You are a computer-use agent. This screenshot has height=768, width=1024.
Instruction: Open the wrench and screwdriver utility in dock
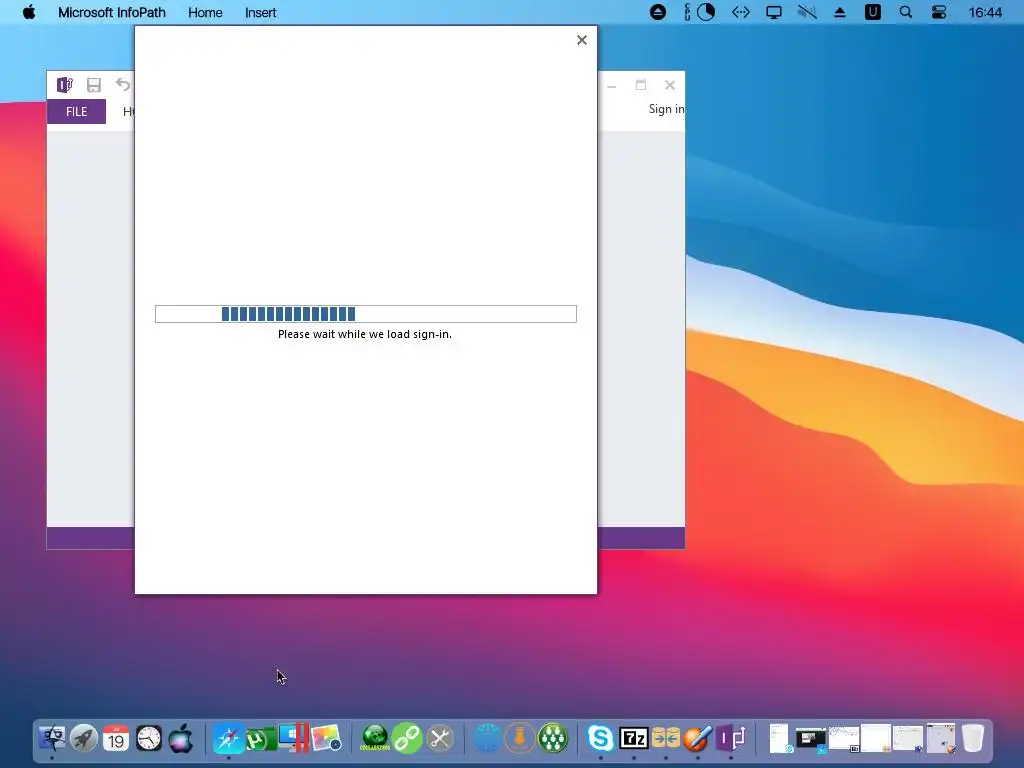click(x=440, y=739)
